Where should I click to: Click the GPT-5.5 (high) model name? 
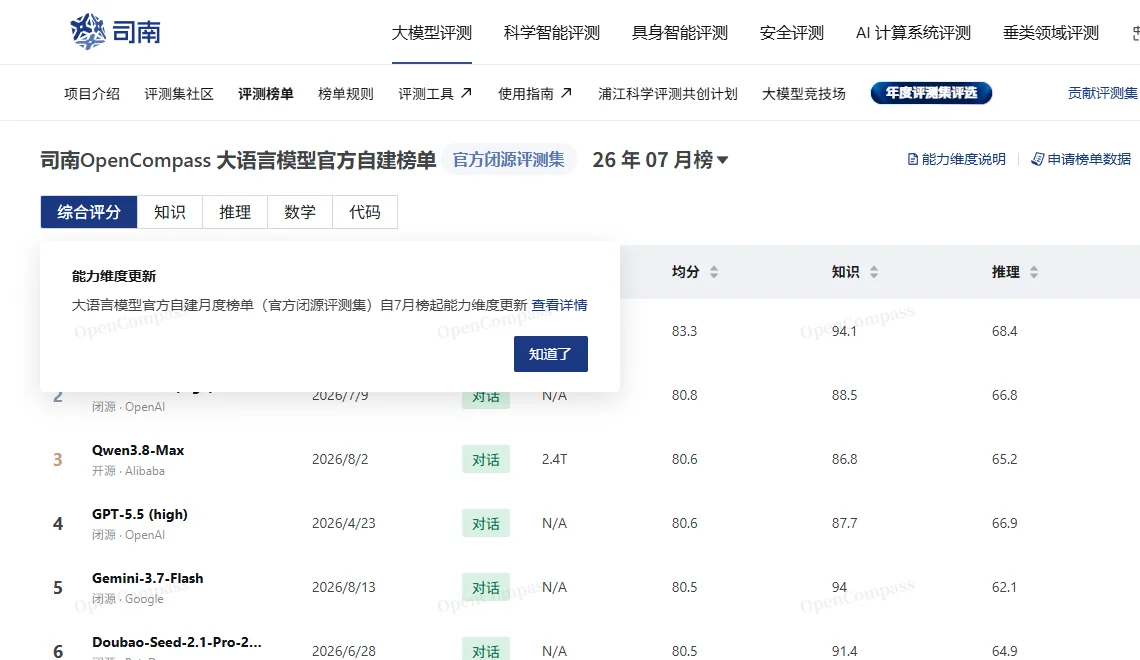tap(140, 514)
